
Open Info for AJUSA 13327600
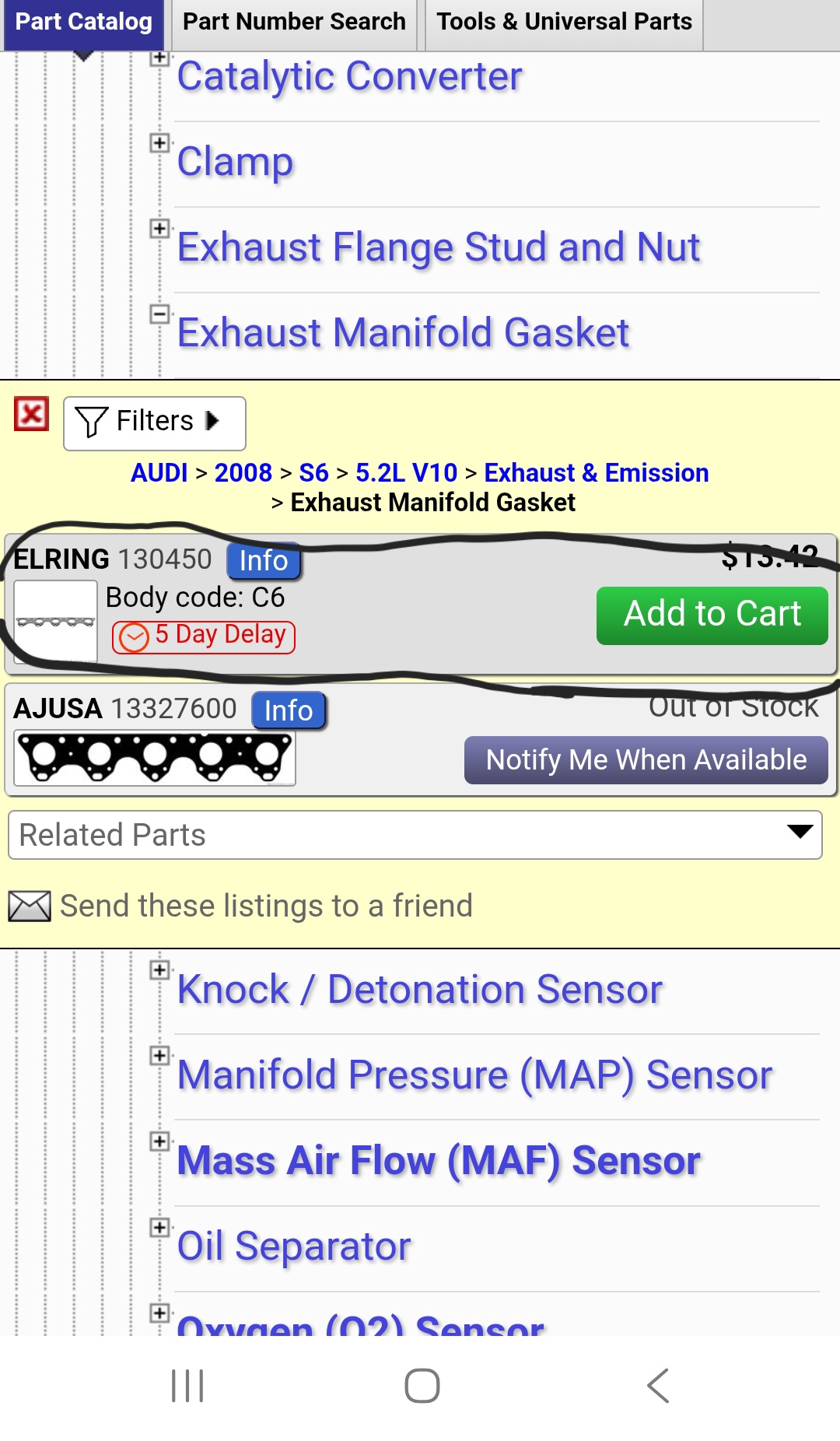coord(289,710)
